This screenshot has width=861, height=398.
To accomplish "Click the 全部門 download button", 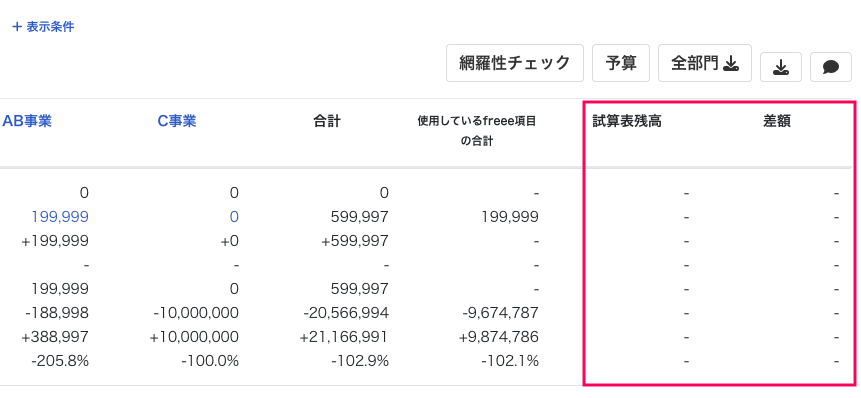I will pos(705,63).
